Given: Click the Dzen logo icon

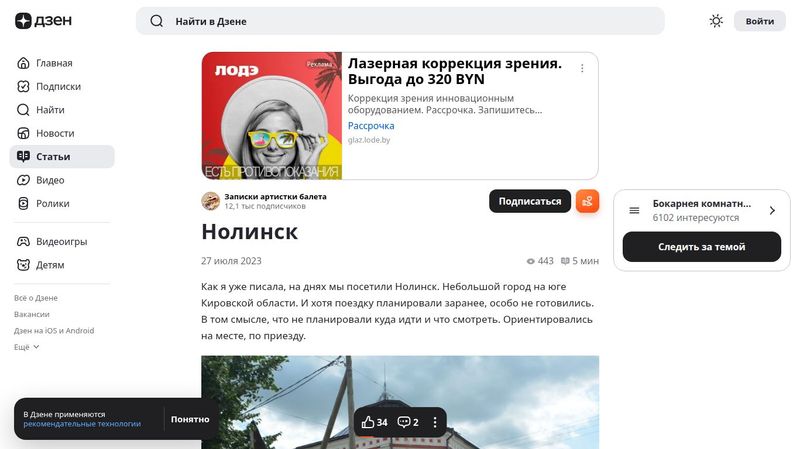Looking at the screenshot, I should 23,21.
